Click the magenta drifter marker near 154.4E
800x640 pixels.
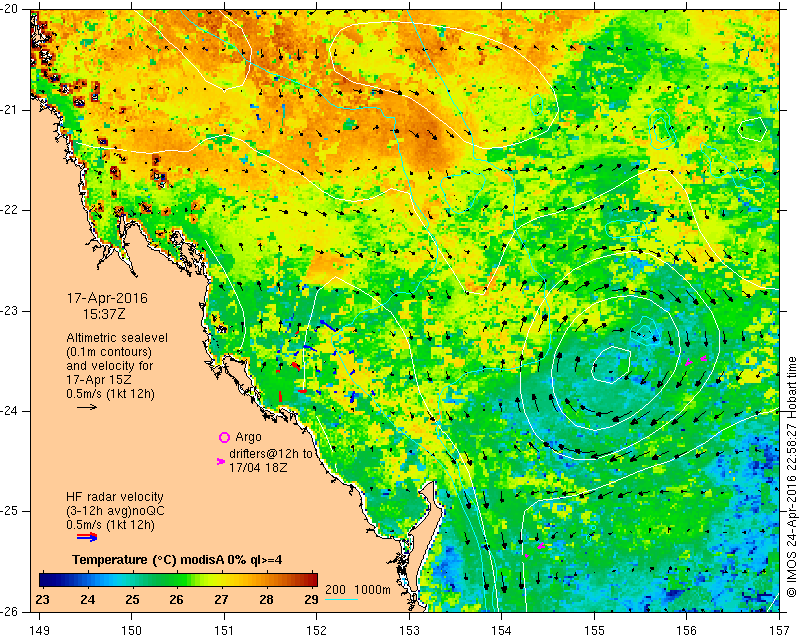pyautogui.click(x=541, y=546)
